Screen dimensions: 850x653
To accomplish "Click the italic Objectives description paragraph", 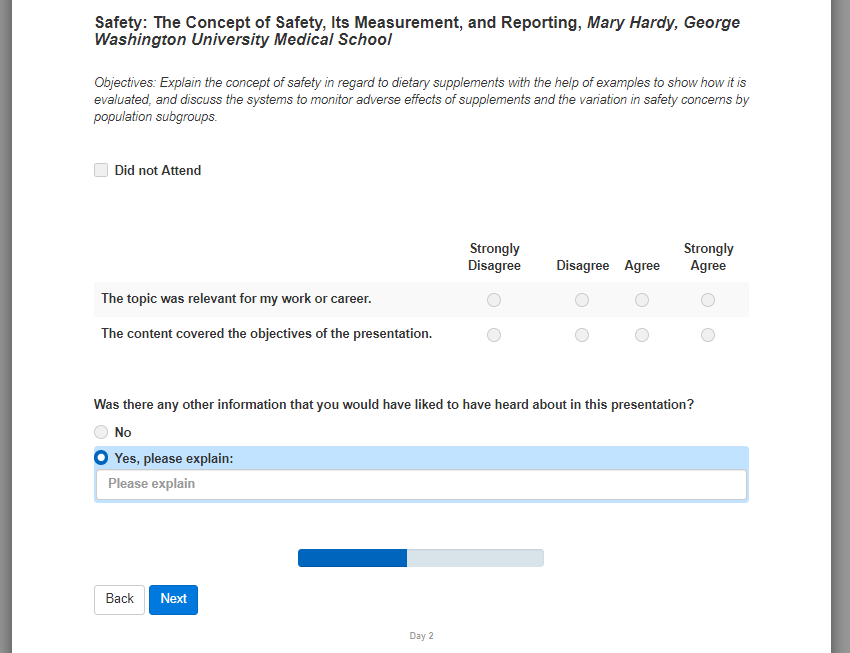I will (421, 100).
